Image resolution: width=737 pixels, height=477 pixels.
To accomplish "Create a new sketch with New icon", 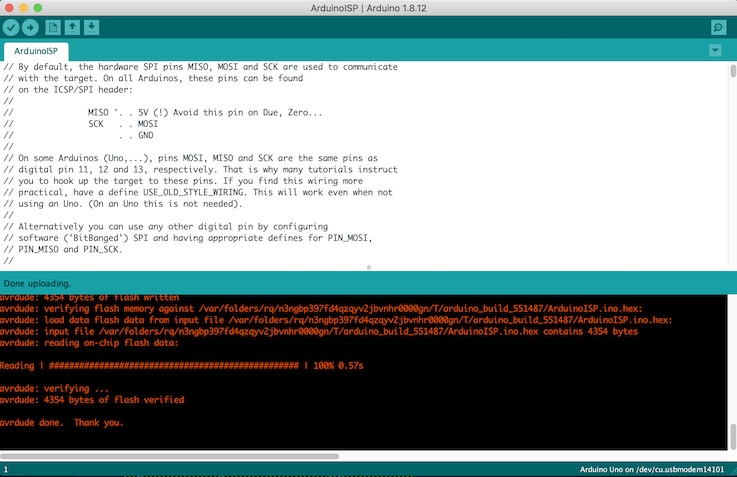I will coord(53,28).
